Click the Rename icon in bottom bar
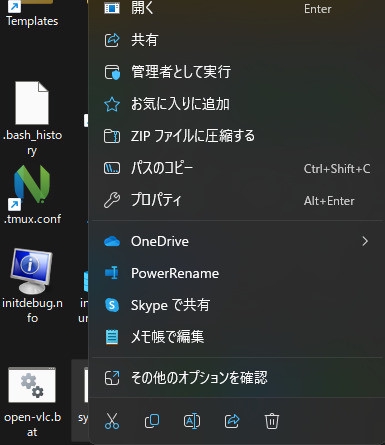The image size is (385, 445). (192, 421)
